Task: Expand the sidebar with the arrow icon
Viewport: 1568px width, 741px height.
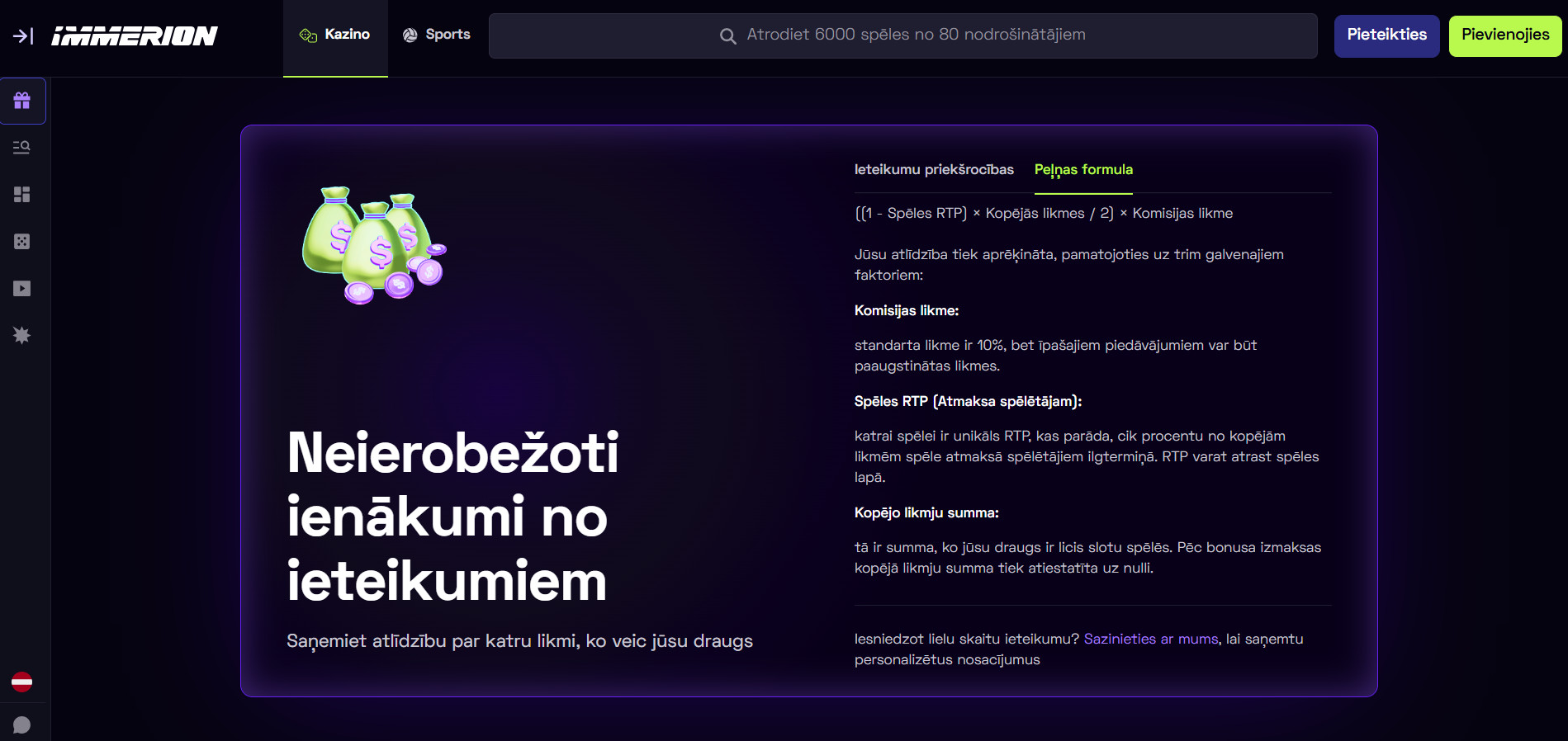Action: click(22, 35)
